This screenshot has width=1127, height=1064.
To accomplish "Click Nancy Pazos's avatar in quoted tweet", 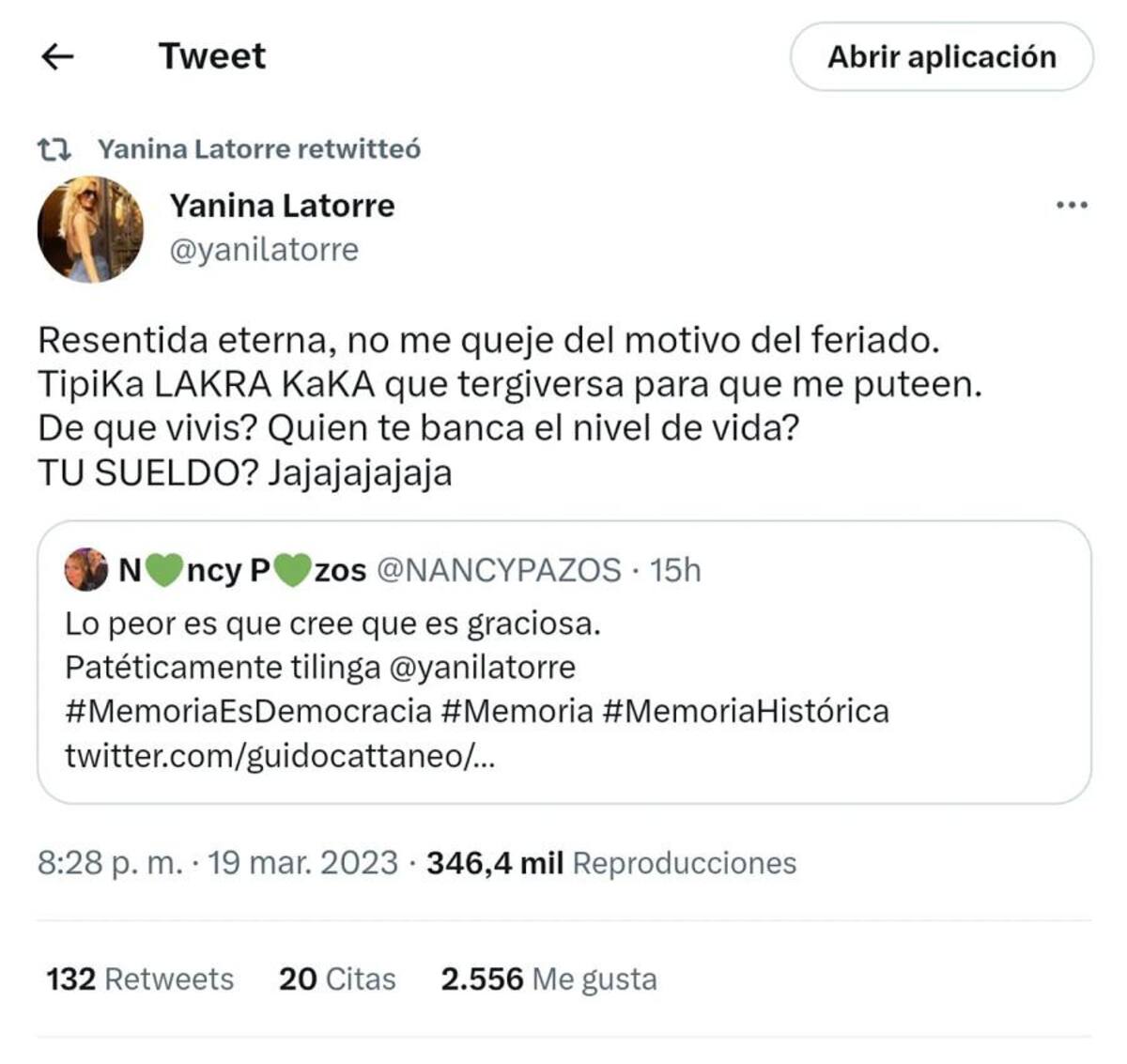I will [84, 569].
